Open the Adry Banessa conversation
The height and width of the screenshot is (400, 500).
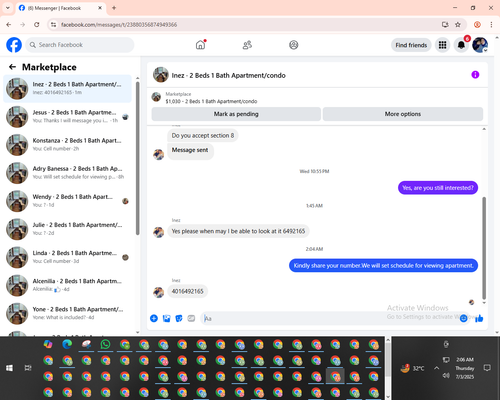tap(67, 173)
